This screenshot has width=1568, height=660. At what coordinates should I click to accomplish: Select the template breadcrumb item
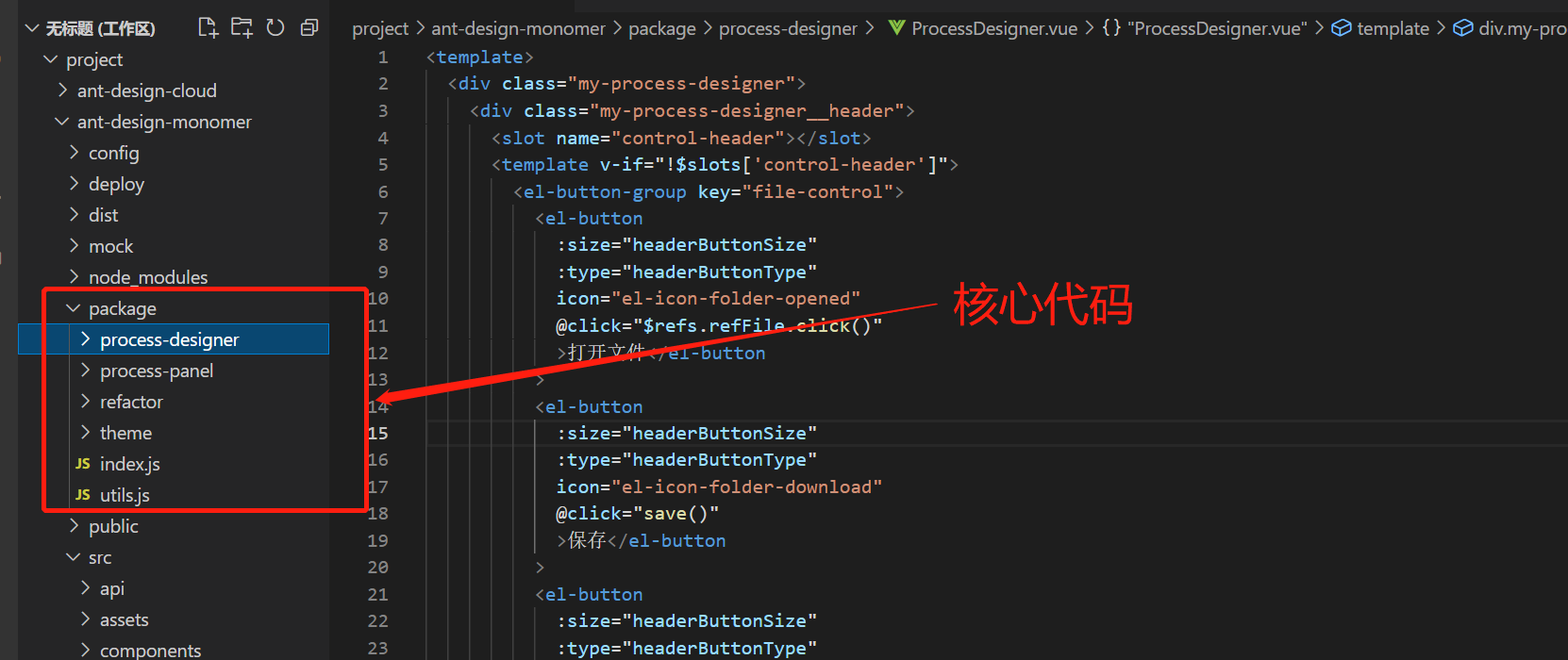(x=1393, y=29)
